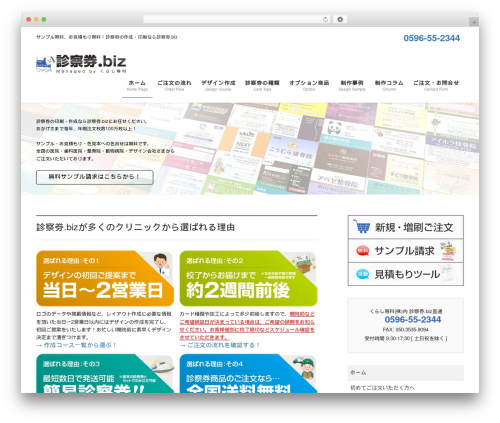
Task: Click the header phone number 0596-55-2344
Action: (x=432, y=38)
